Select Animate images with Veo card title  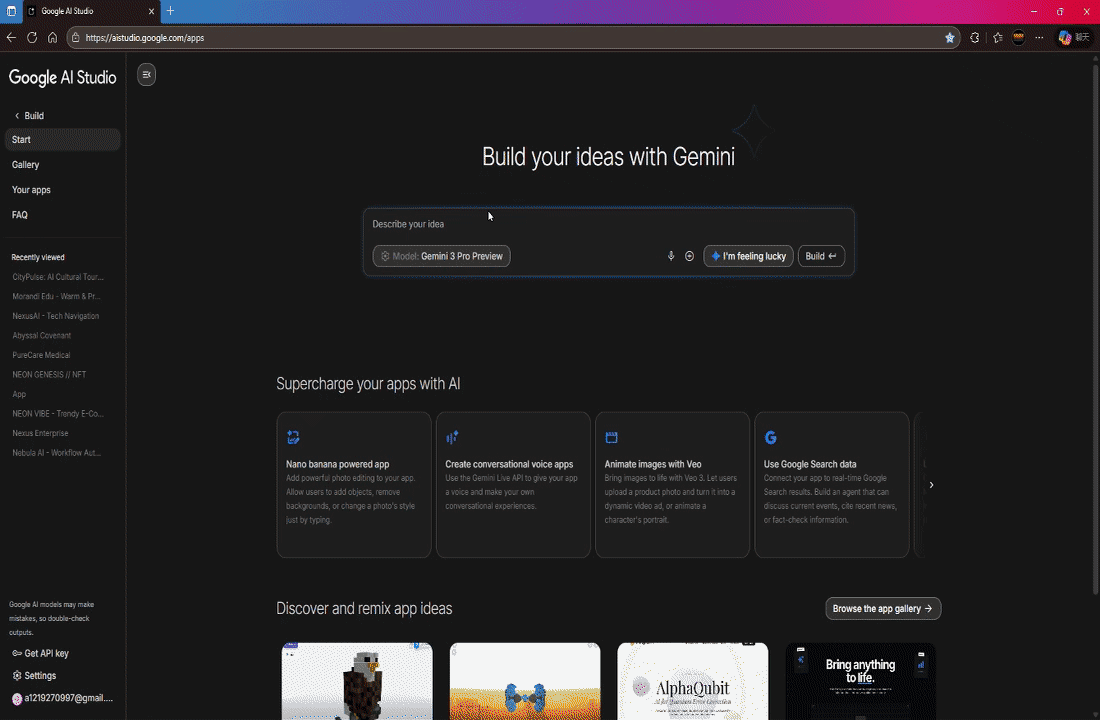coord(653,465)
